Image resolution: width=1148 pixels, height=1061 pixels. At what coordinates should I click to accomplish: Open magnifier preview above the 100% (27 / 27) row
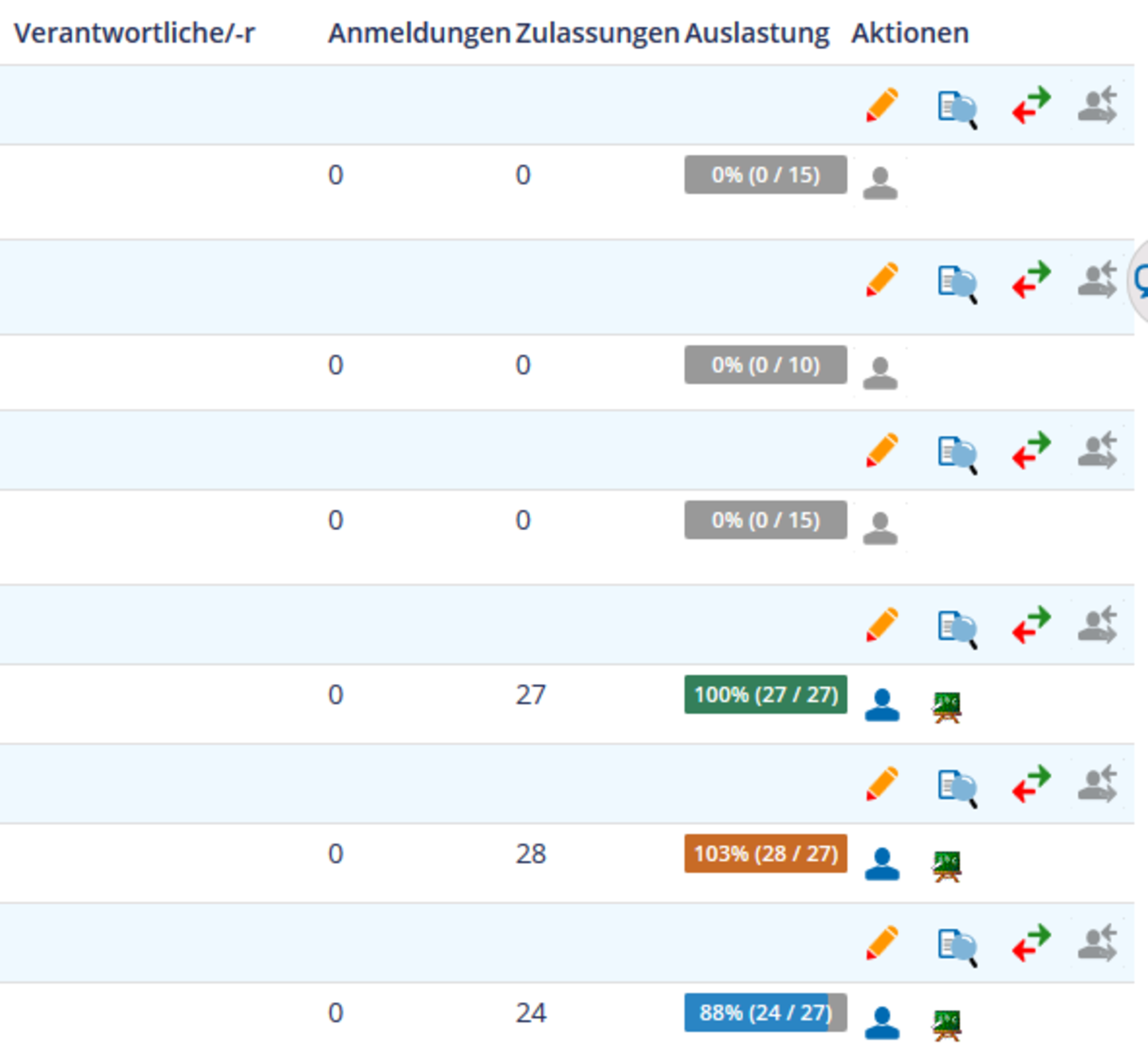click(957, 629)
